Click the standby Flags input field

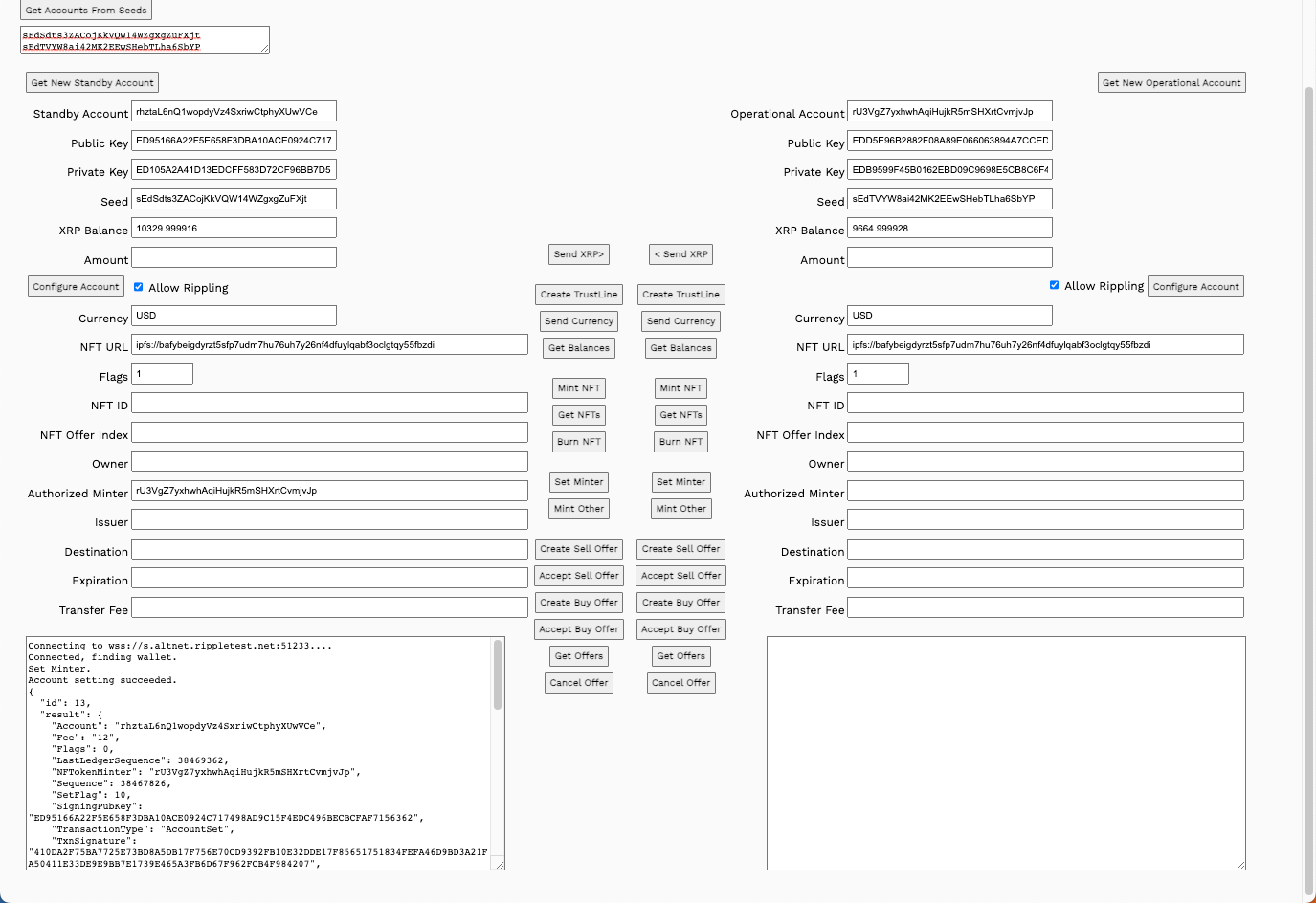(162, 374)
